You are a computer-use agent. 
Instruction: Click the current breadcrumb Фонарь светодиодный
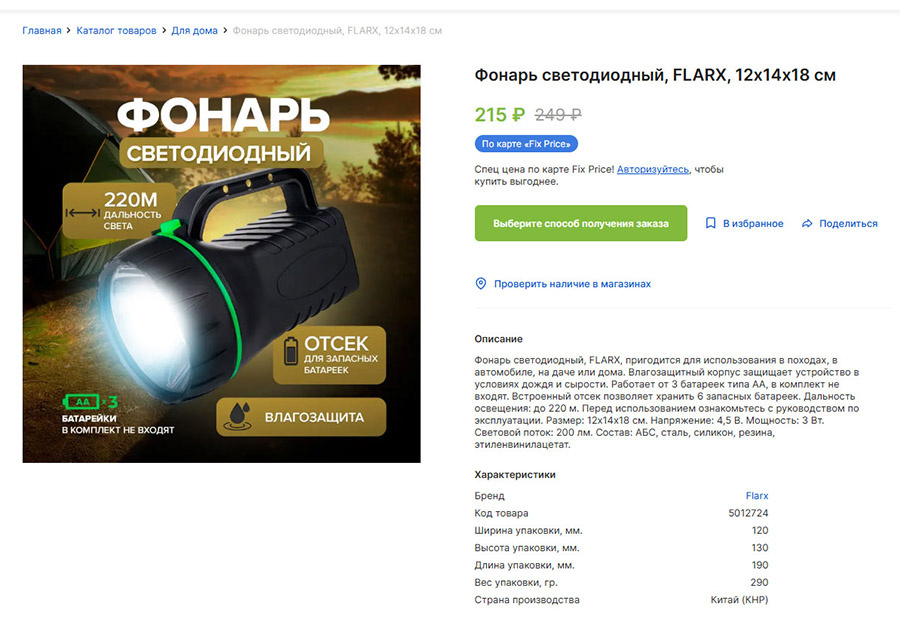pos(338,30)
